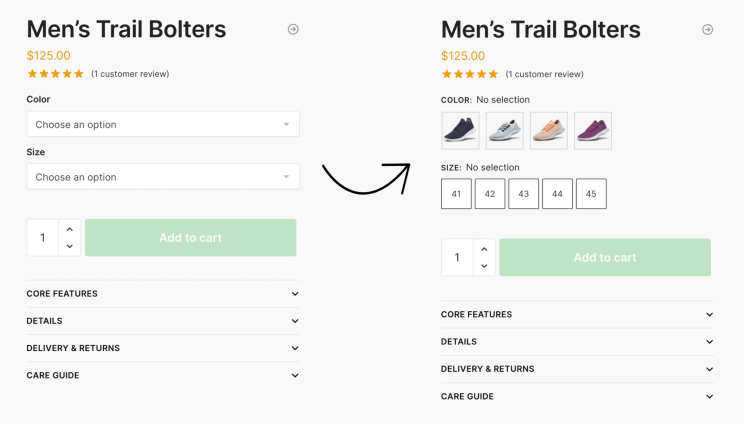Click the quantity input field on the left
Viewport: 744px width, 424px height.
click(x=43, y=238)
